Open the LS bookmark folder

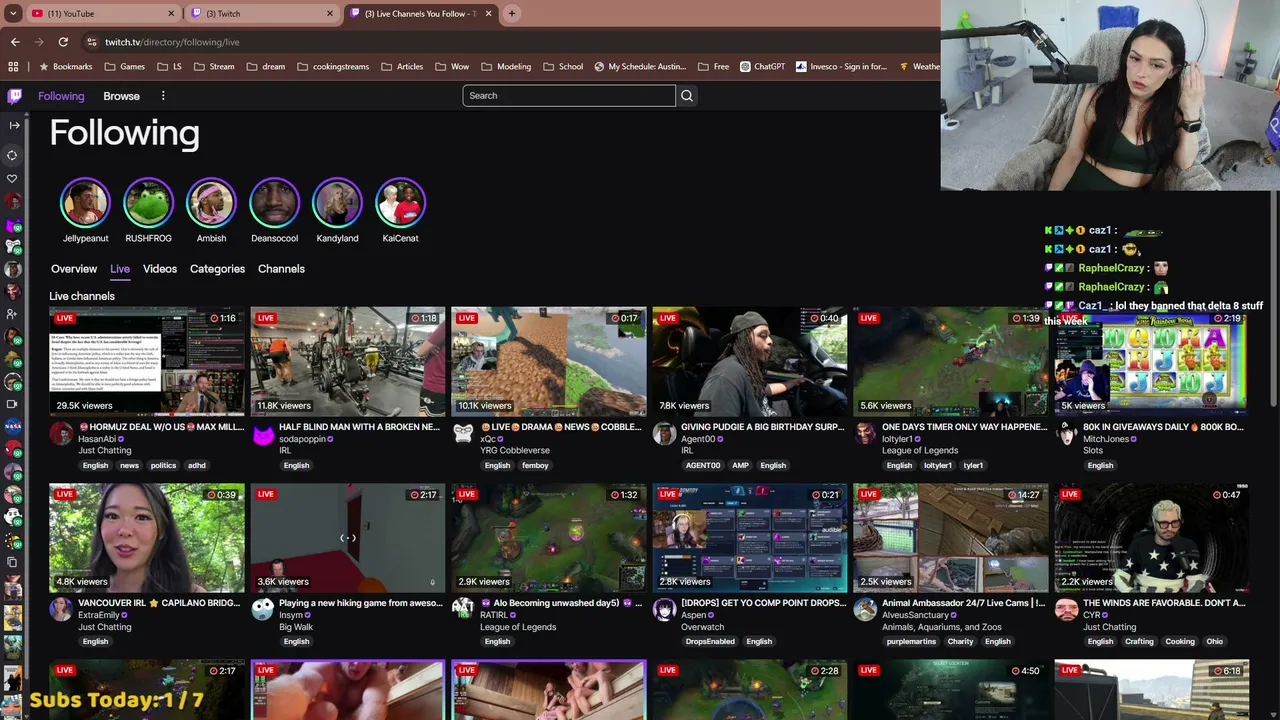(x=169, y=67)
